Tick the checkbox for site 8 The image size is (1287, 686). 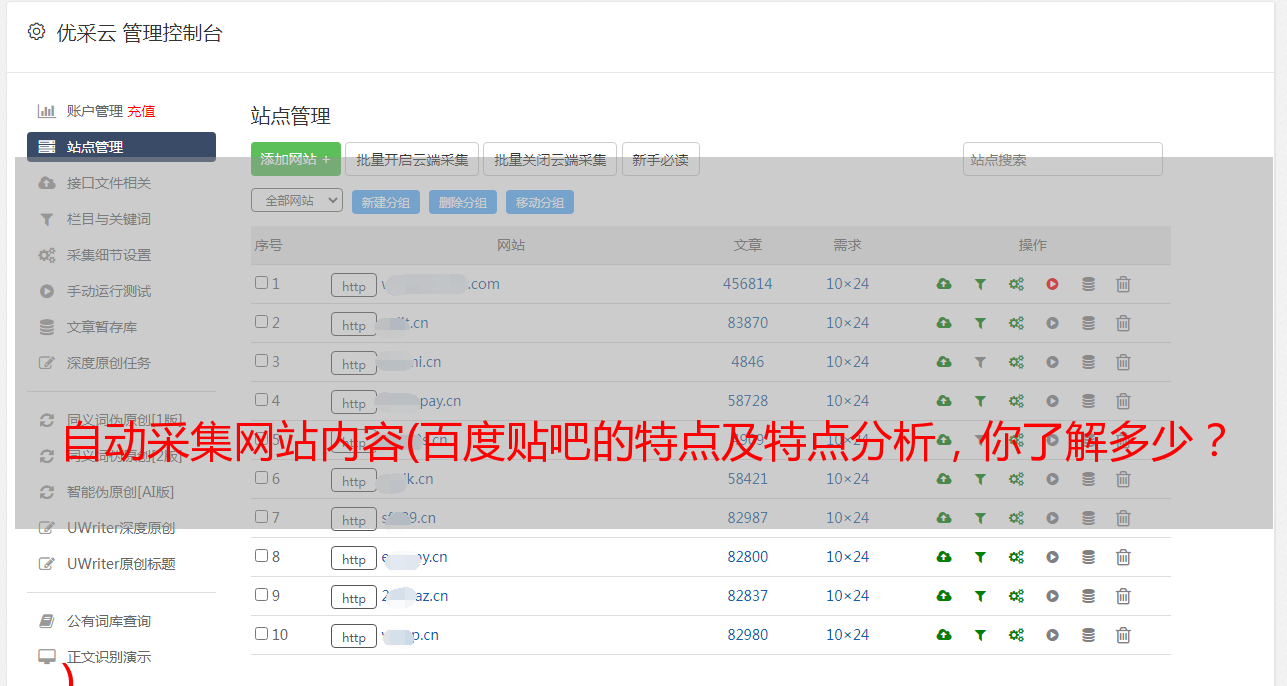(261, 556)
